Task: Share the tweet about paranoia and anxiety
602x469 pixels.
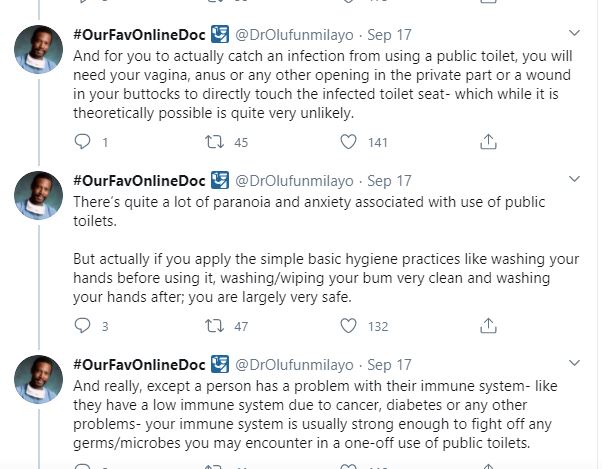Action: 488,326
